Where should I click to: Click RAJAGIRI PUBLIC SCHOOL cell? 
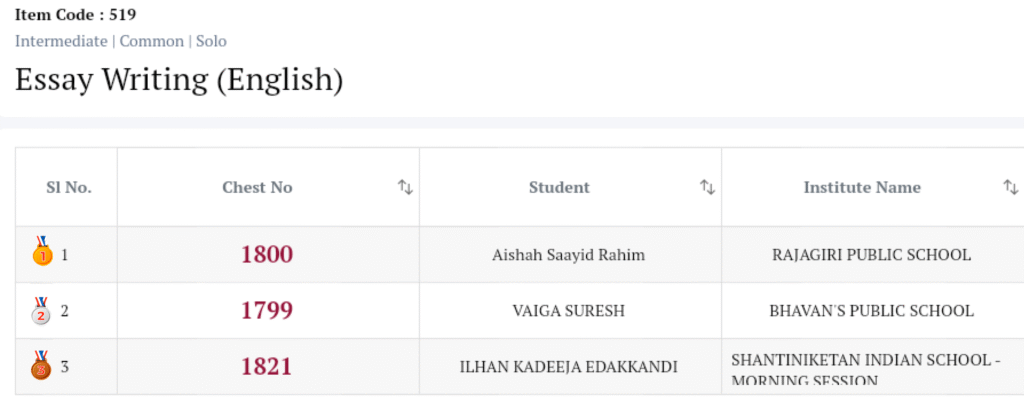coord(871,255)
